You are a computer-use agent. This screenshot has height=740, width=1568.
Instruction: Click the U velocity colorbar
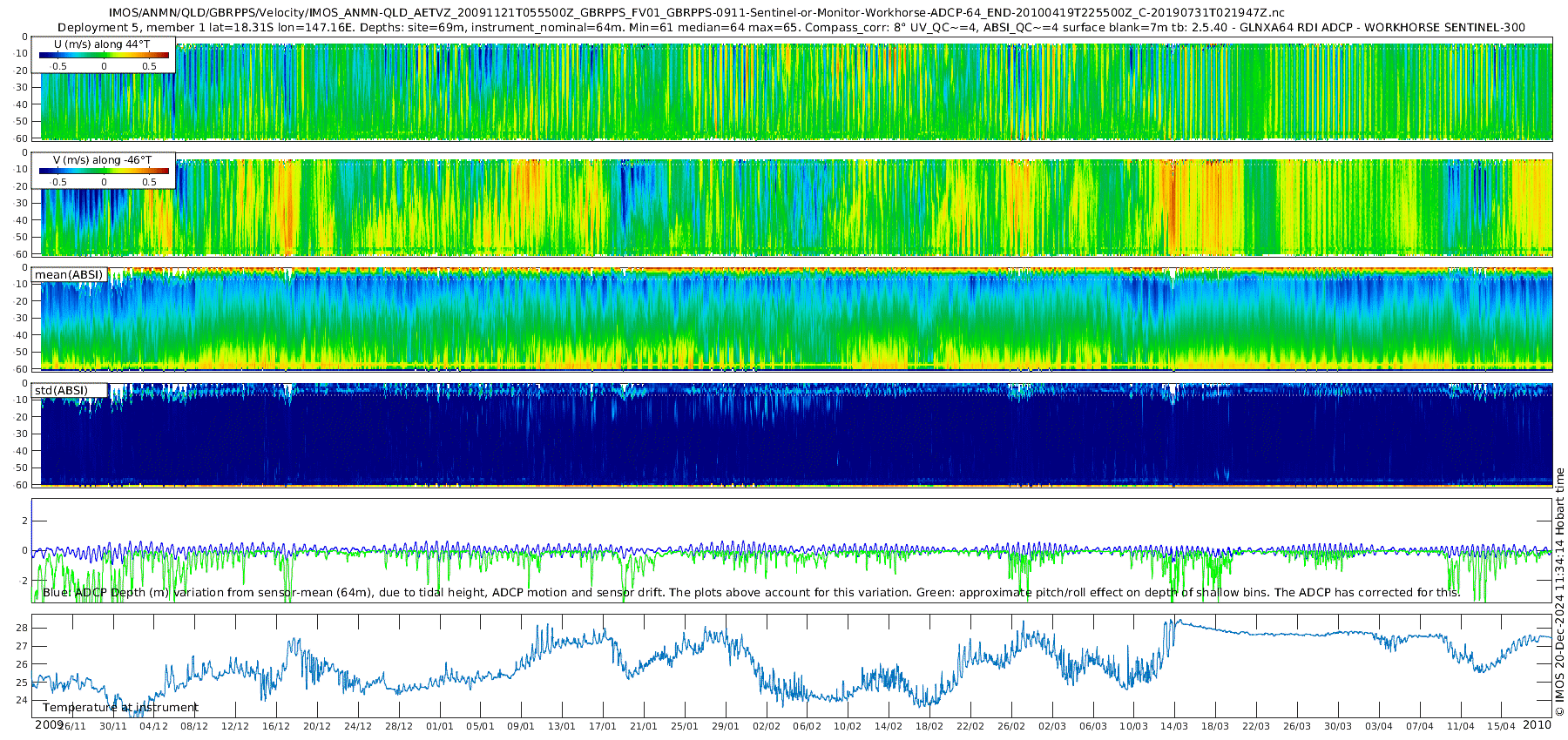click(x=104, y=56)
